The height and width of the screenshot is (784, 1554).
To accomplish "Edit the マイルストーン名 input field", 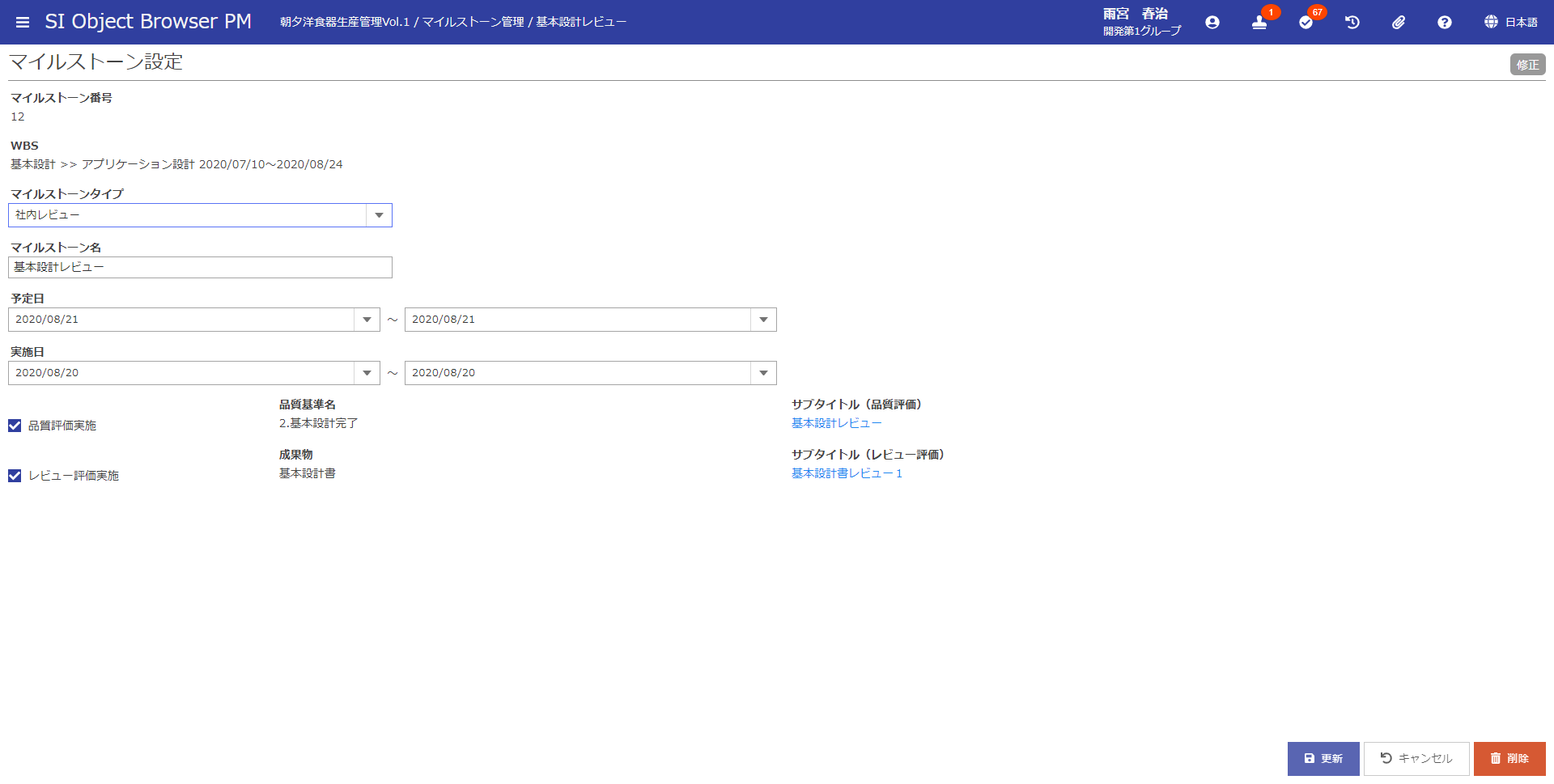I will click(x=200, y=268).
